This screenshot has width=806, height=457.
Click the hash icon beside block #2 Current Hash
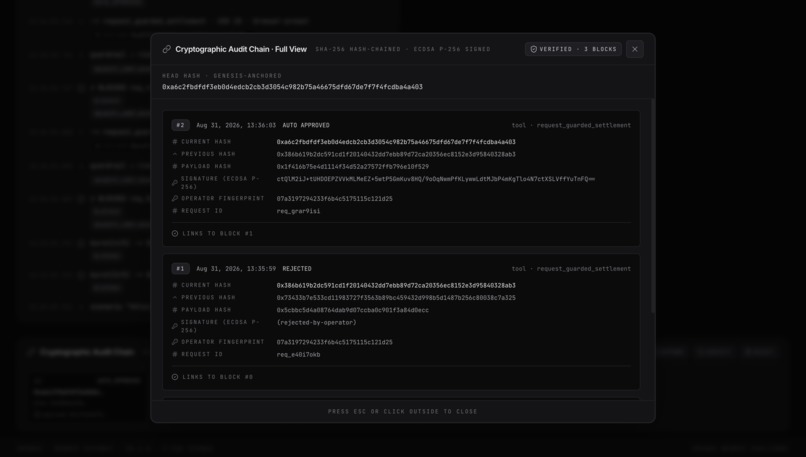(x=175, y=141)
